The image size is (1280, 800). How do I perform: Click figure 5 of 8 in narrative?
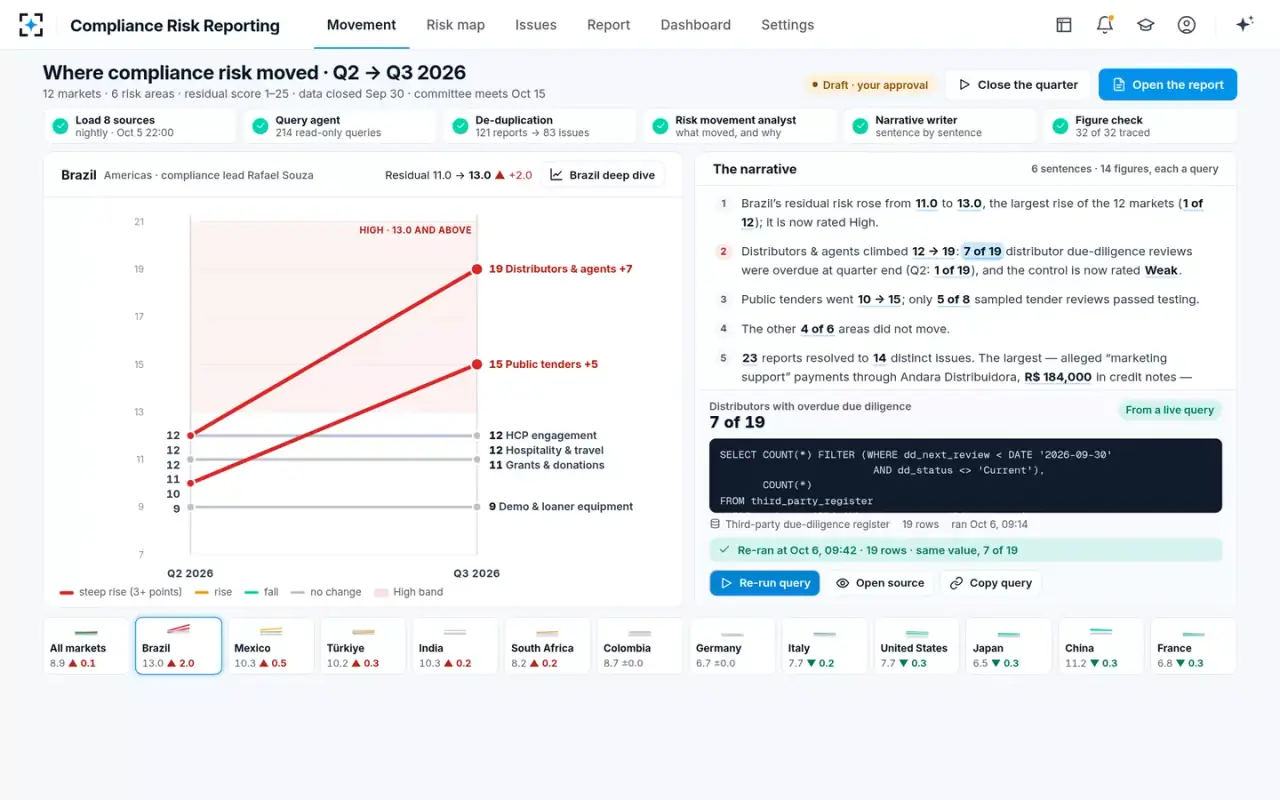click(x=953, y=299)
